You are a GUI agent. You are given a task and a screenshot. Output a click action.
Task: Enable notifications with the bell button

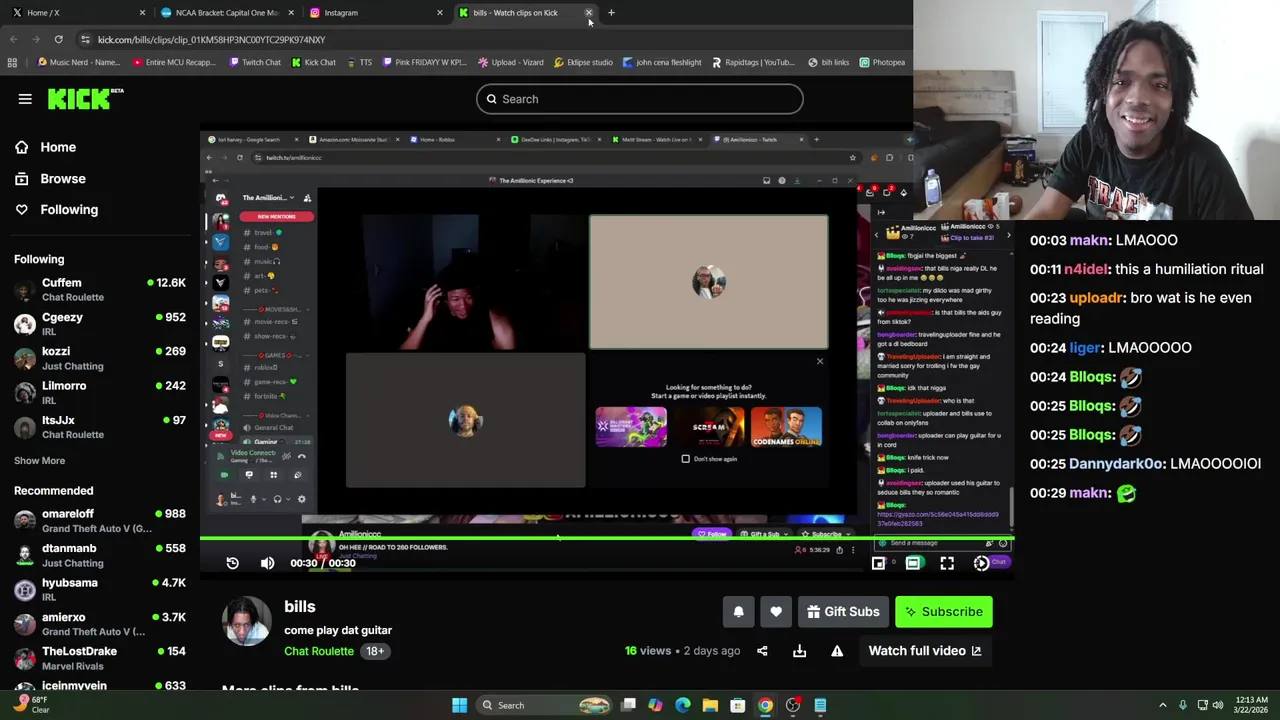(x=738, y=612)
